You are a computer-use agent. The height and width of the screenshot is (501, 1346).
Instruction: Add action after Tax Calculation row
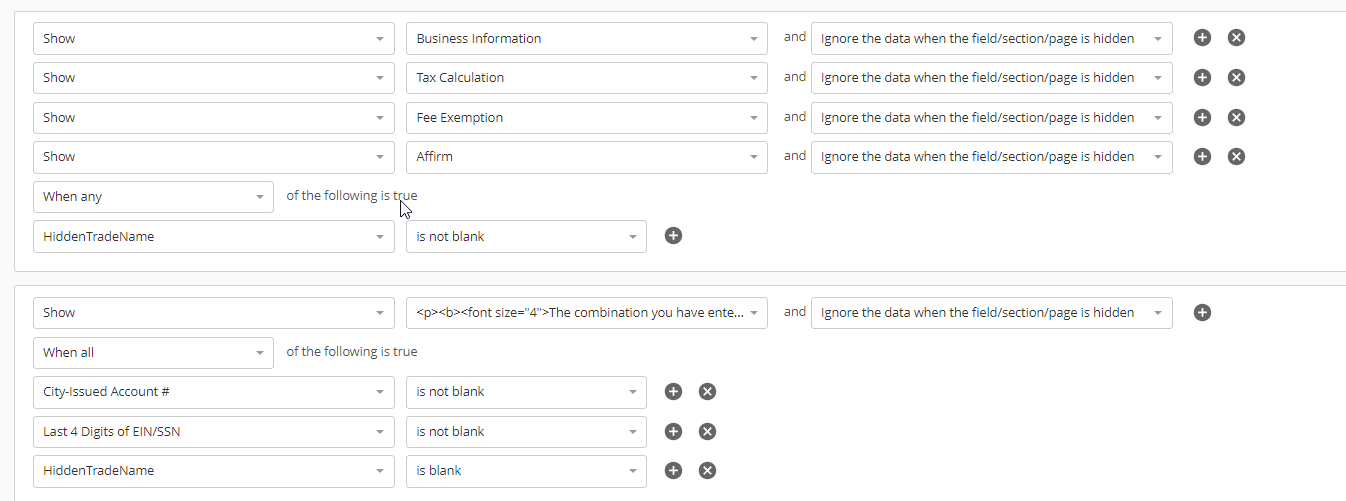[1203, 78]
